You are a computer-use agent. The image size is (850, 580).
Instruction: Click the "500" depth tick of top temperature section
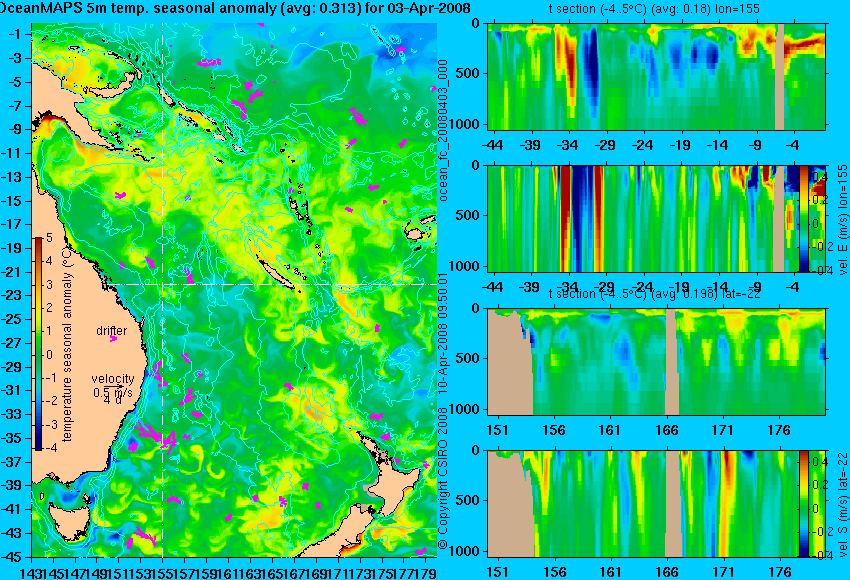pos(469,74)
